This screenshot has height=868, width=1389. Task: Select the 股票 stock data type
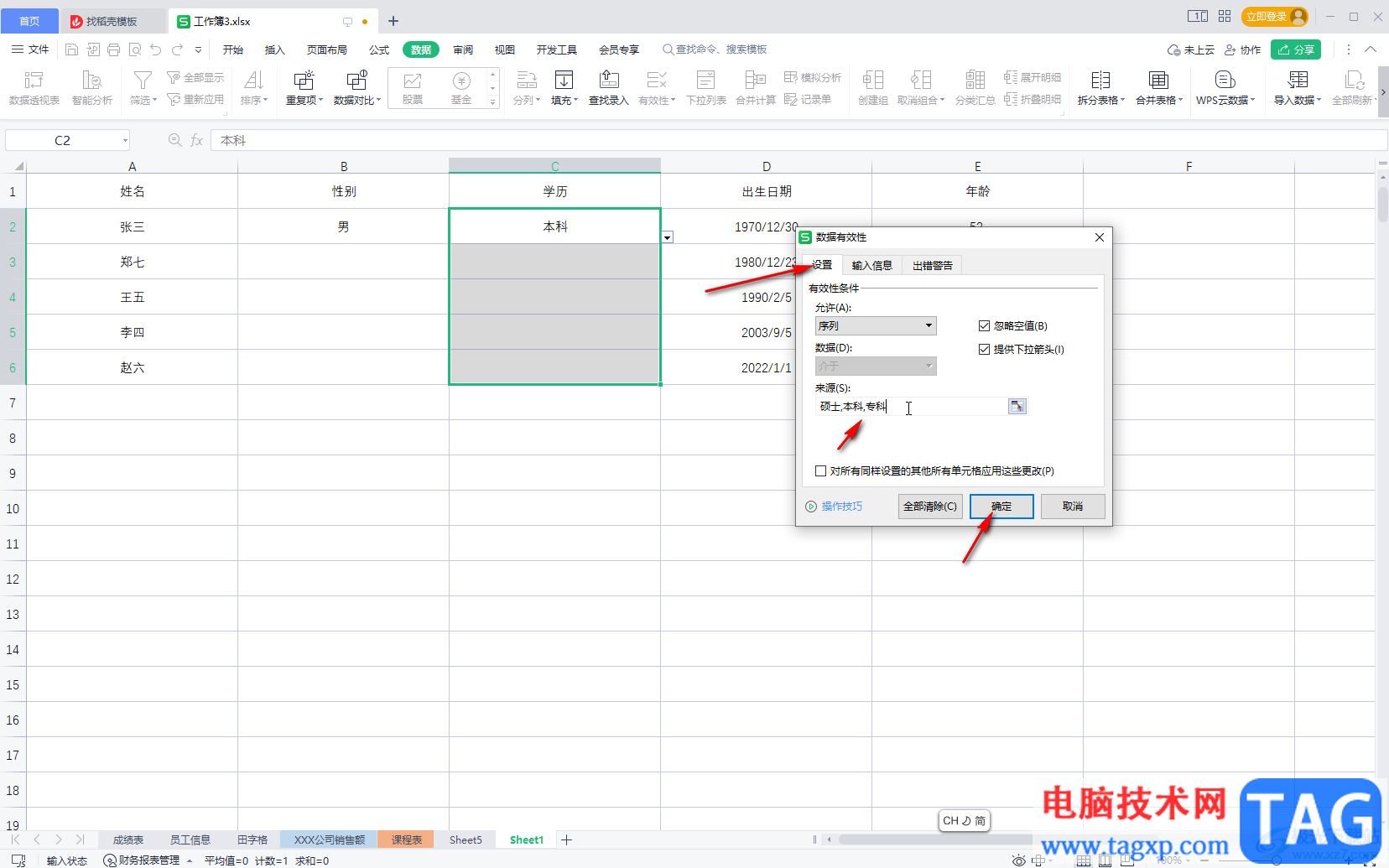click(x=412, y=88)
